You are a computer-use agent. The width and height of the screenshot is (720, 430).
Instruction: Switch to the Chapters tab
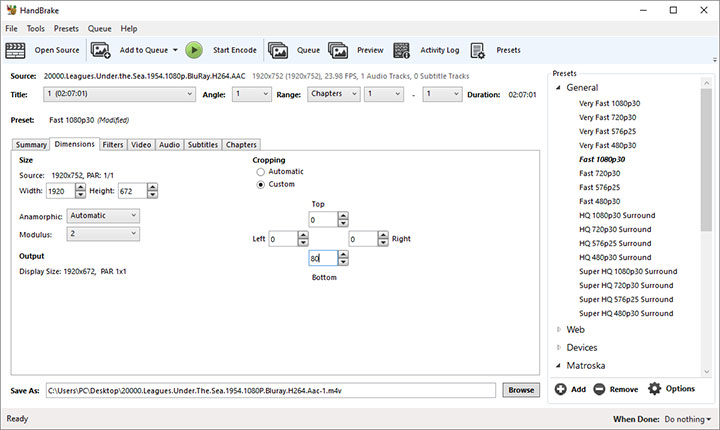241,145
